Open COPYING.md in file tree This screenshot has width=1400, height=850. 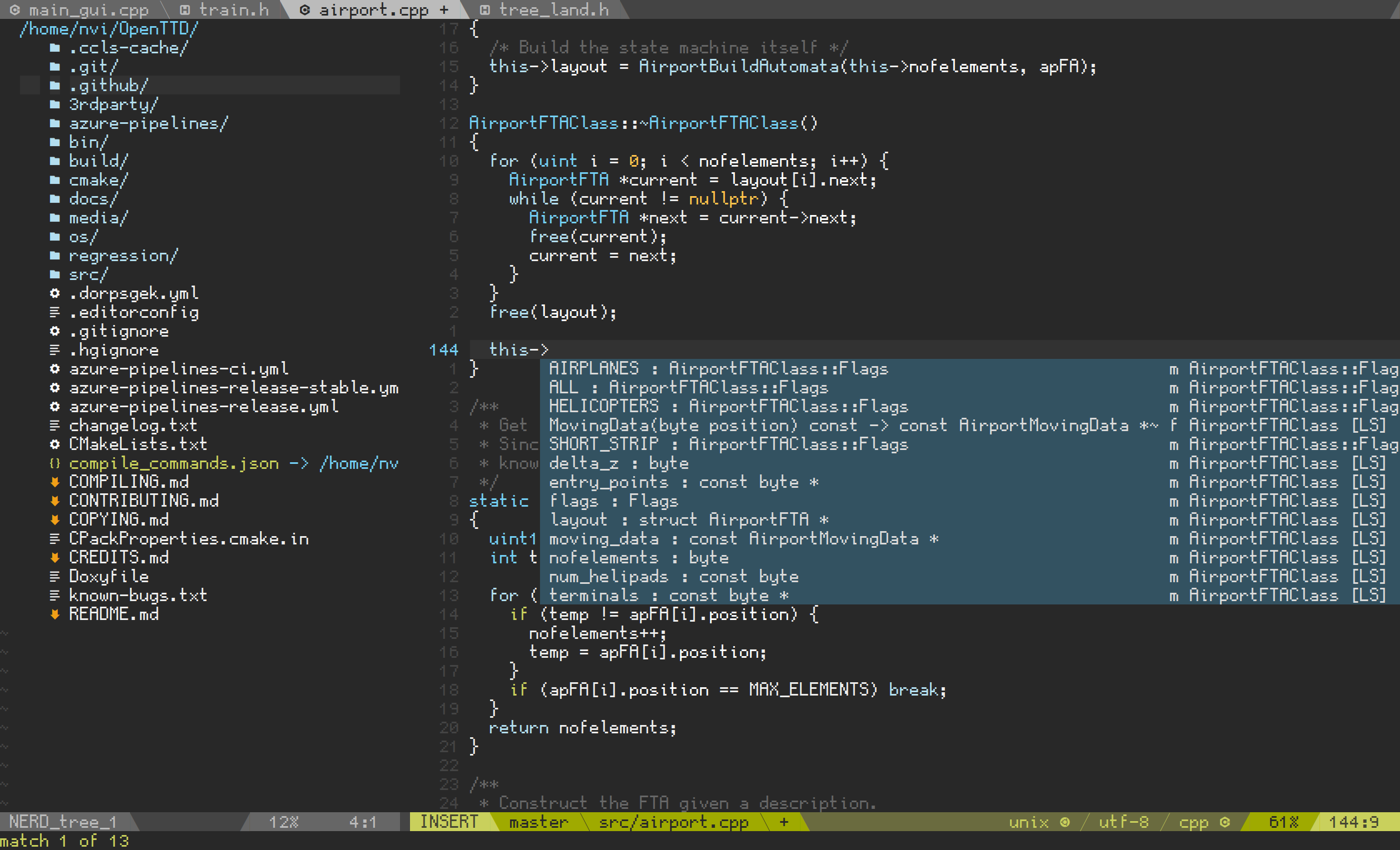118,520
